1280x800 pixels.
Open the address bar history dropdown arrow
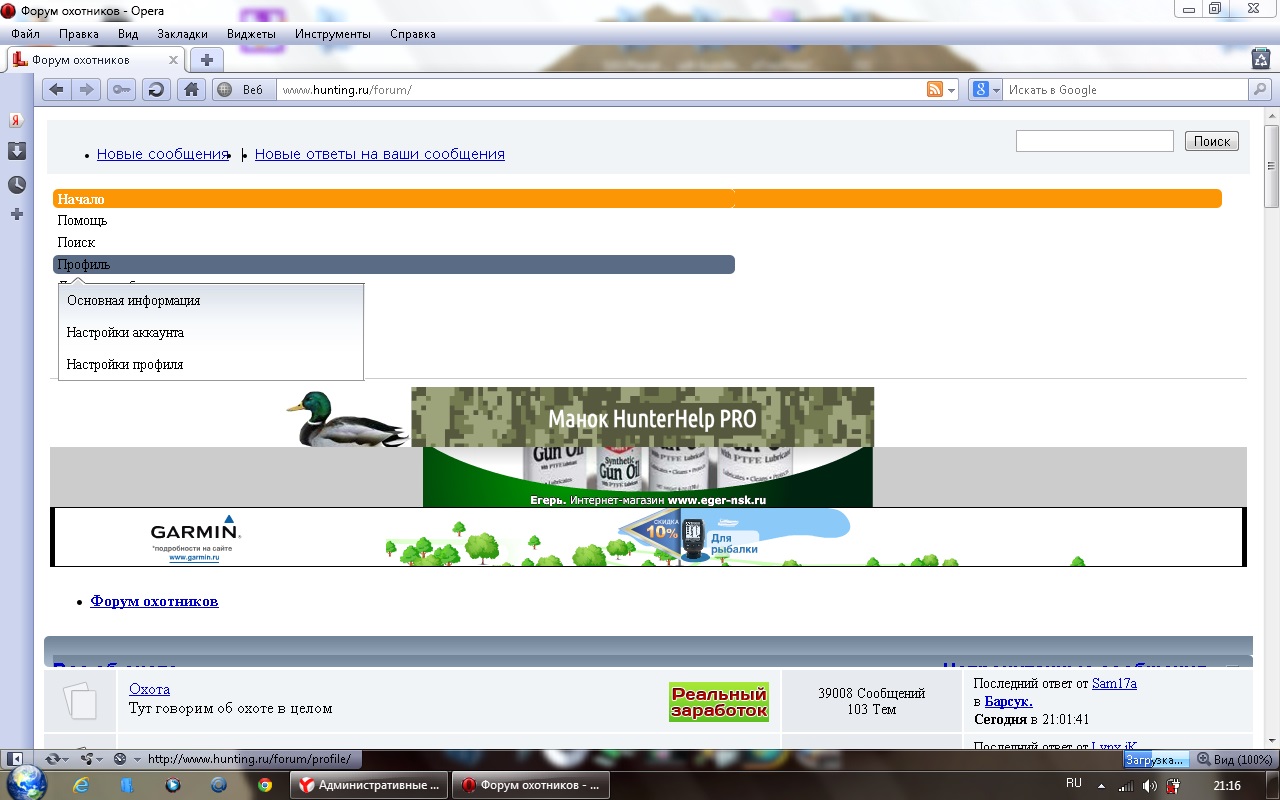pos(952,90)
